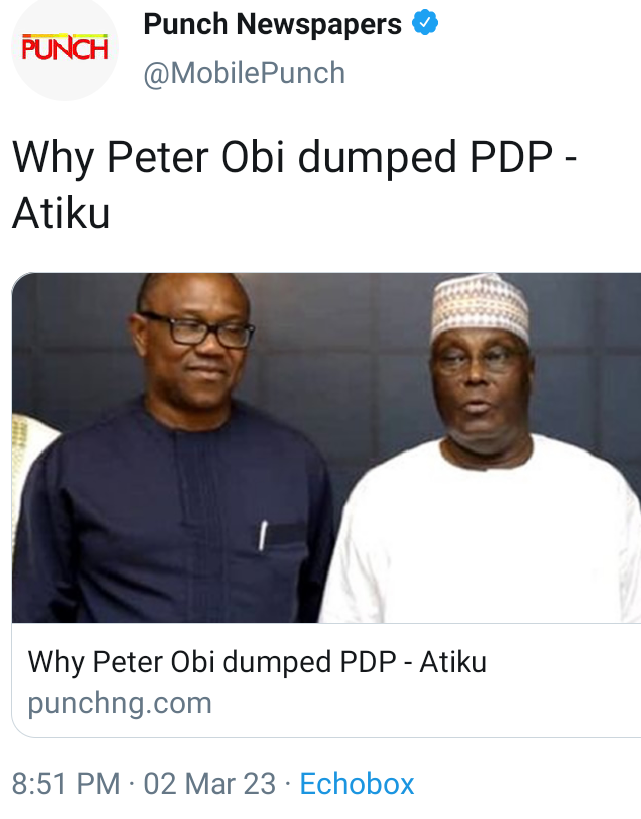Open the Punch Newspapers profile avatar
This screenshot has width=641, height=819.
click(x=65, y=48)
